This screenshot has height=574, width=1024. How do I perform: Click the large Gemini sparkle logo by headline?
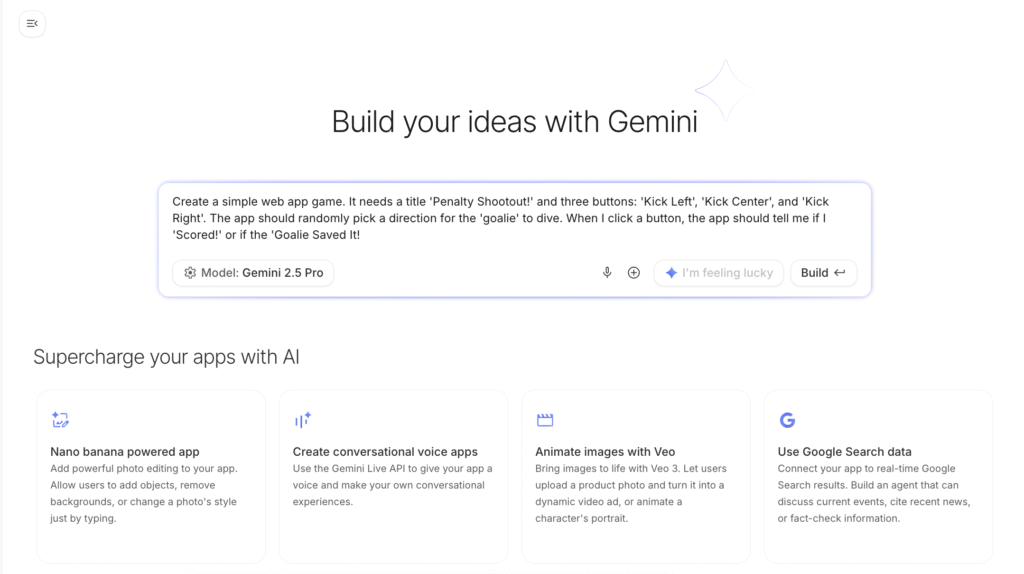[x=723, y=90]
